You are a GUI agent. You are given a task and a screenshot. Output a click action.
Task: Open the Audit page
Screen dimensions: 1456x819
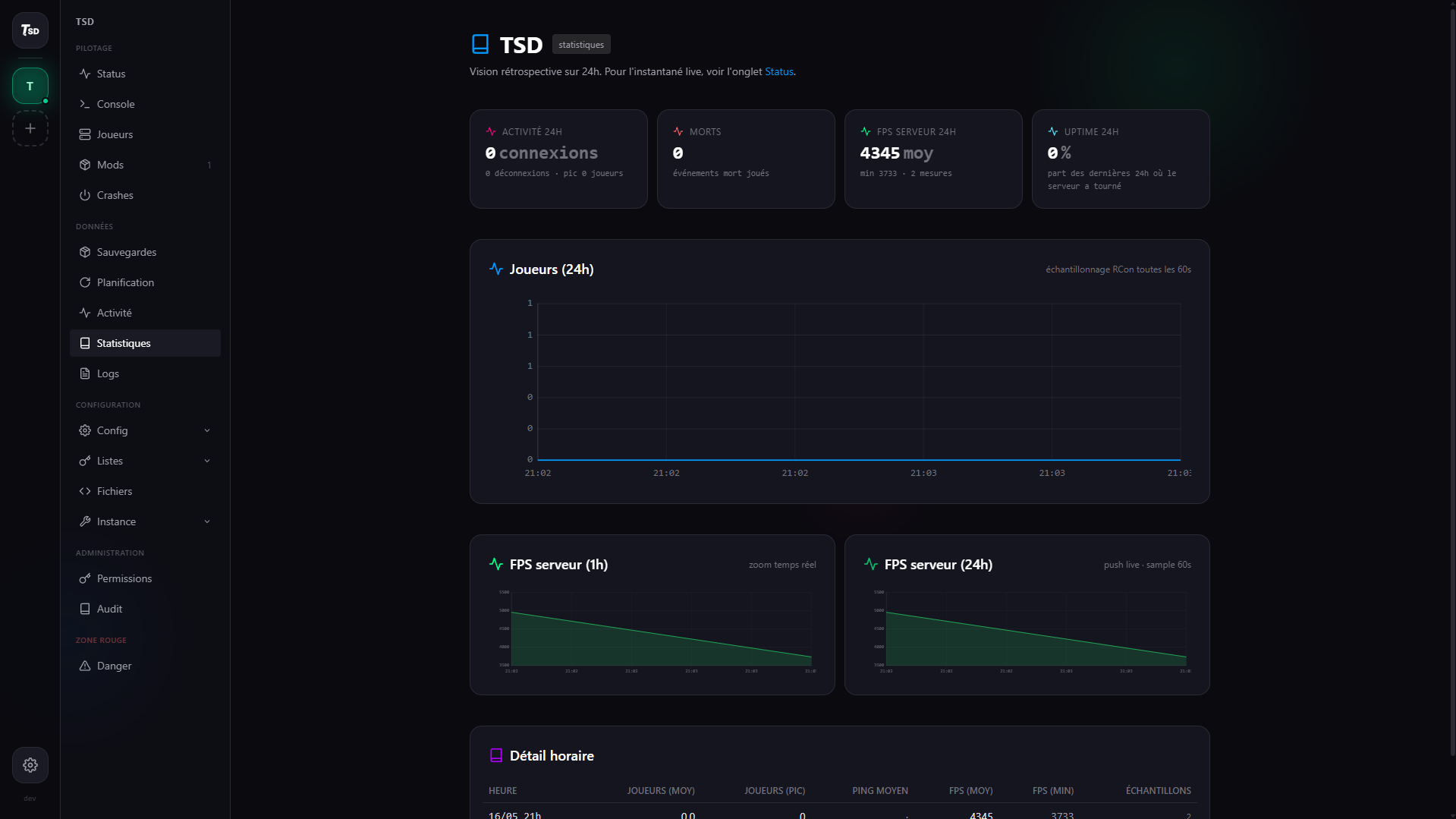(145, 609)
